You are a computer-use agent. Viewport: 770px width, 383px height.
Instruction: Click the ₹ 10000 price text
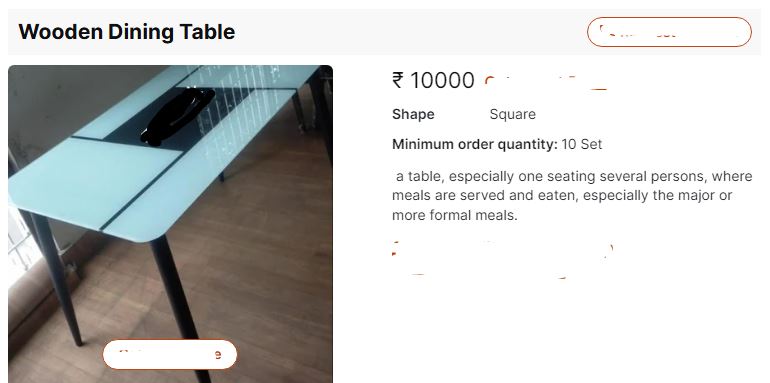433,80
